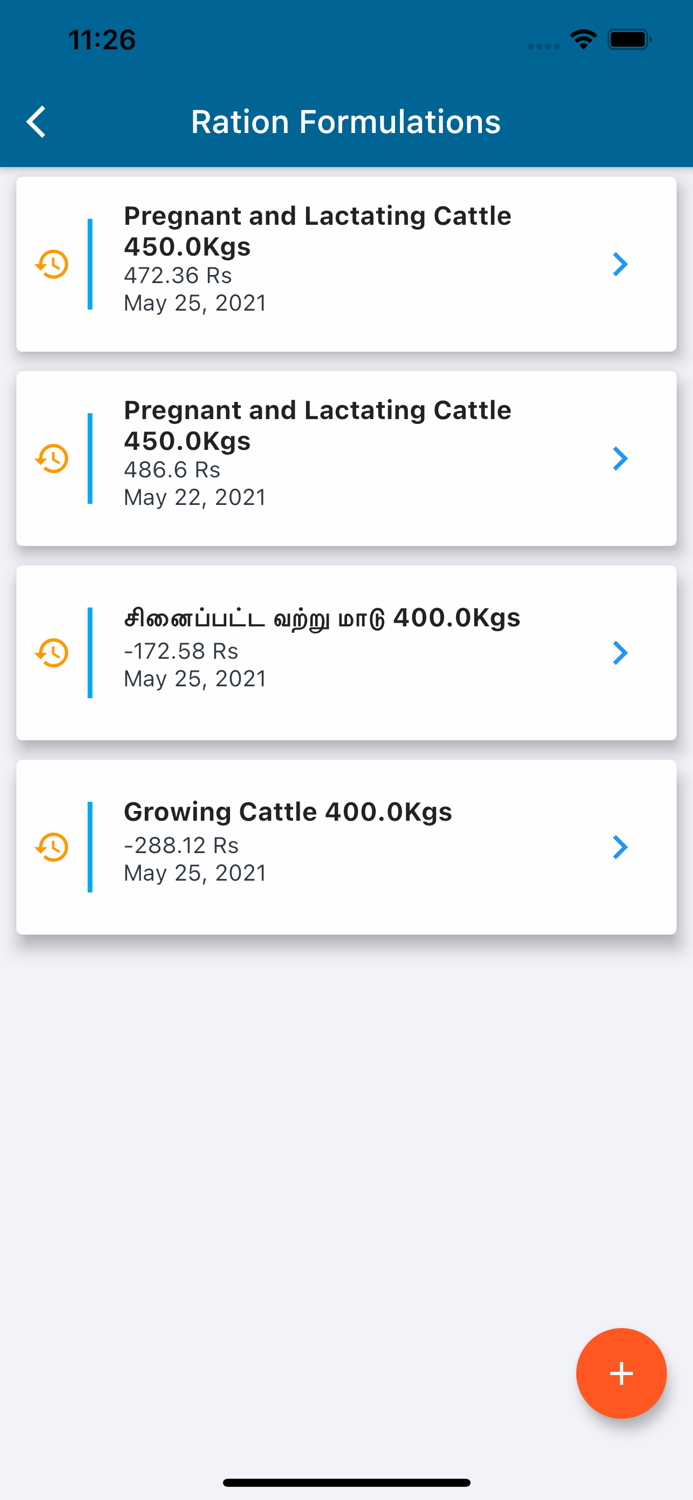Tap the home indicator bar at screen bottom
Viewport: 693px width, 1500px height.
pyautogui.click(x=346, y=1482)
